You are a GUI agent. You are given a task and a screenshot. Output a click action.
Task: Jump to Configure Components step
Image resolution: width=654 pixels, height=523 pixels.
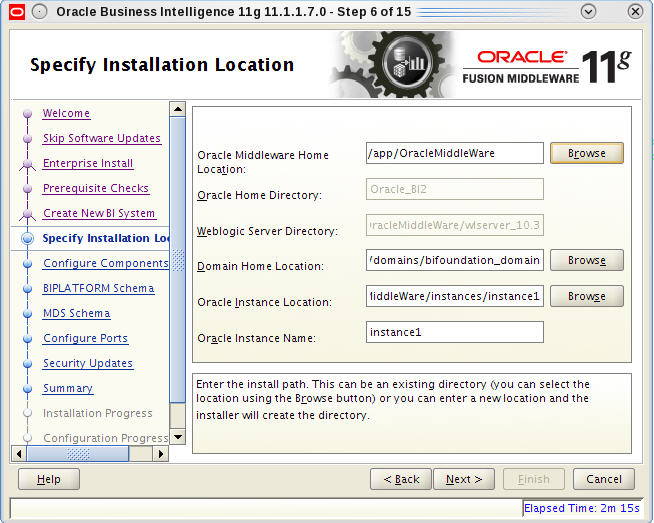106,264
